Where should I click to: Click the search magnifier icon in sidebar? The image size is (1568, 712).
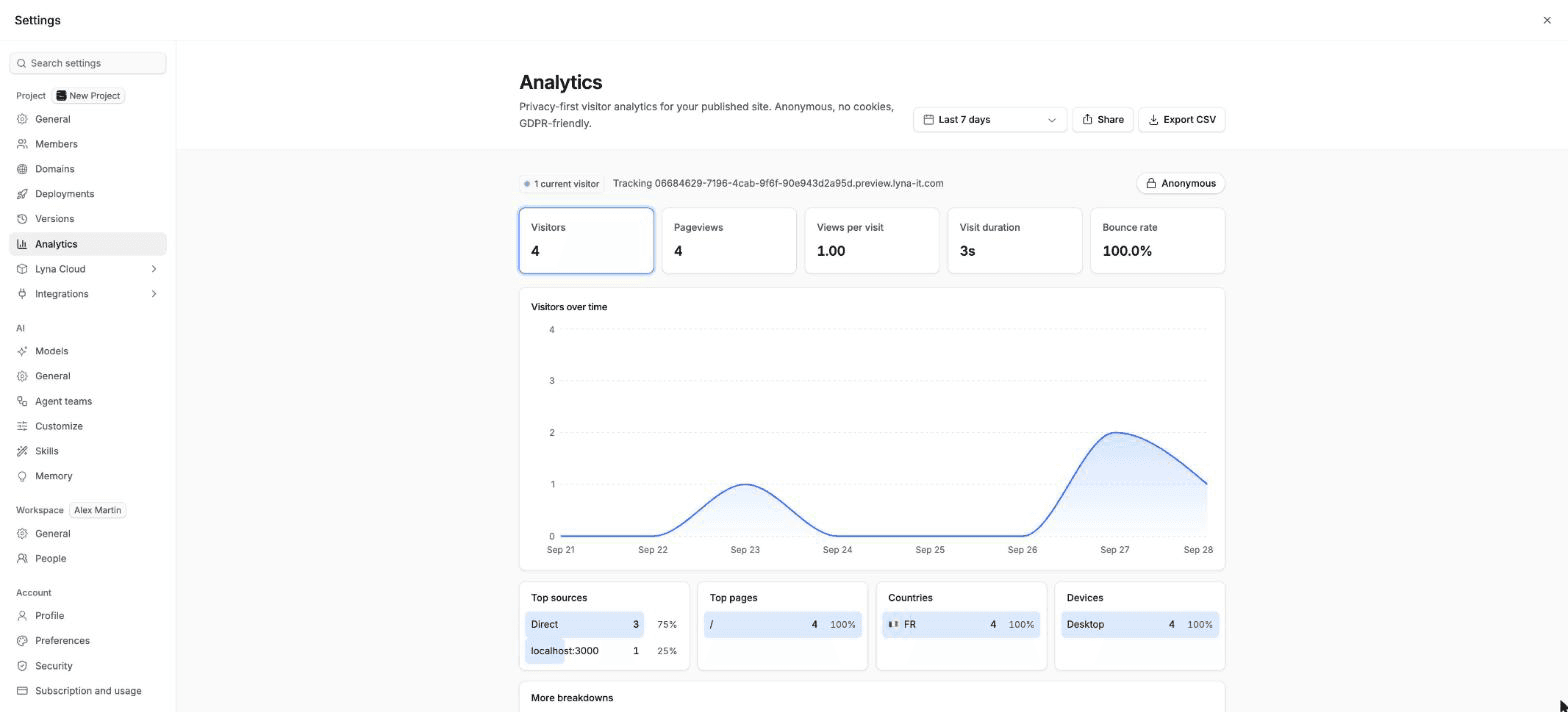click(21, 63)
